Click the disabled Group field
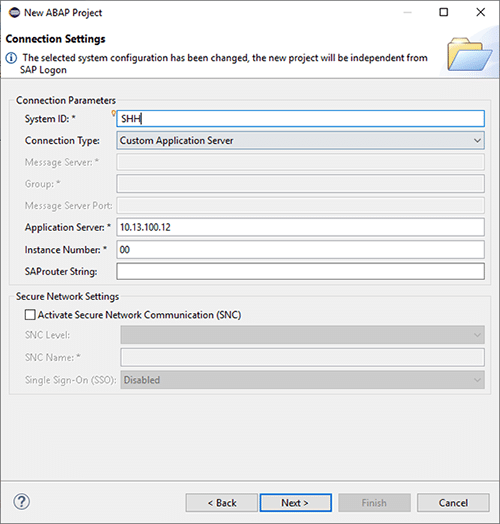 point(300,184)
